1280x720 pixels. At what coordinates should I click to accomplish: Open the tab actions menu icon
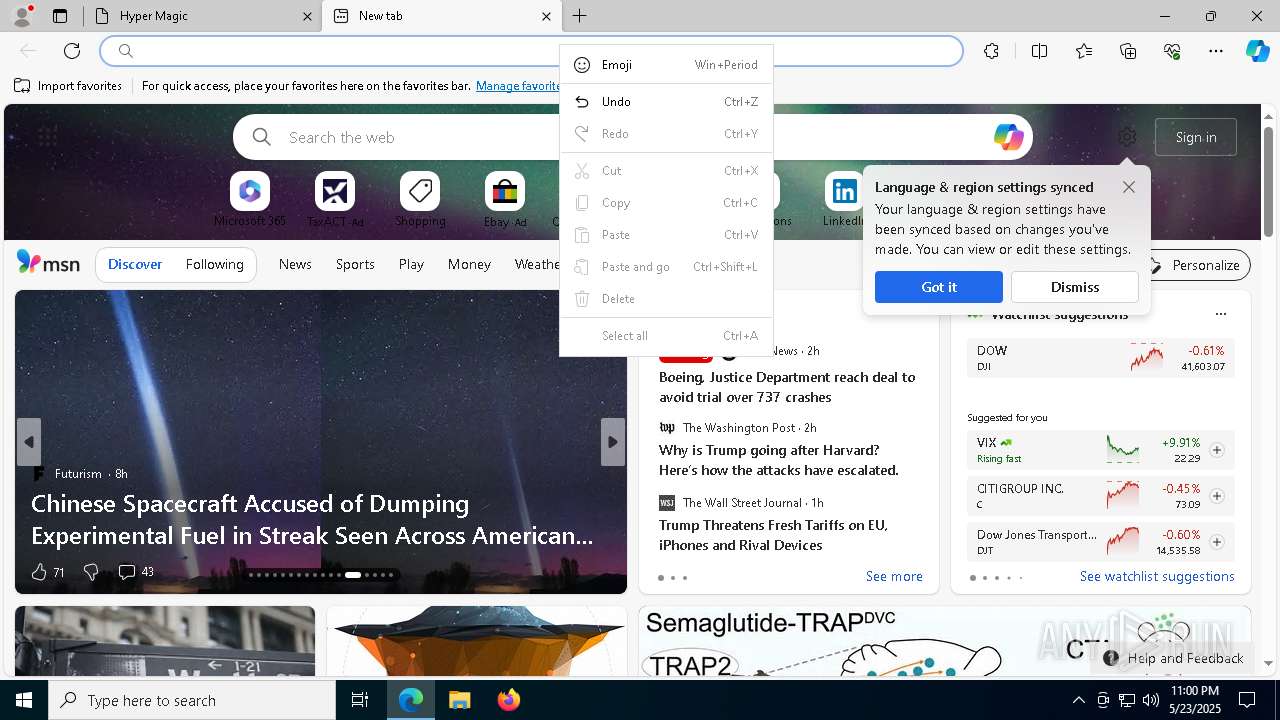60,16
